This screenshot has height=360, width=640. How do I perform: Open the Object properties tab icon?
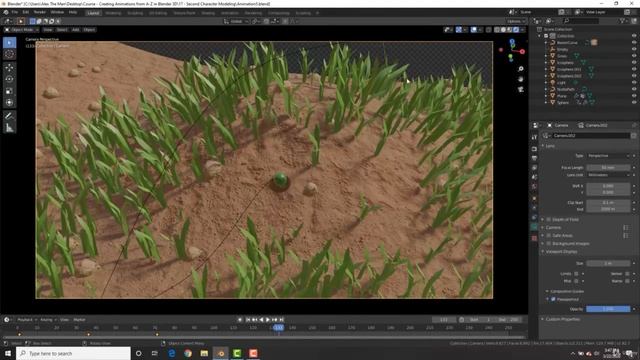point(534,199)
